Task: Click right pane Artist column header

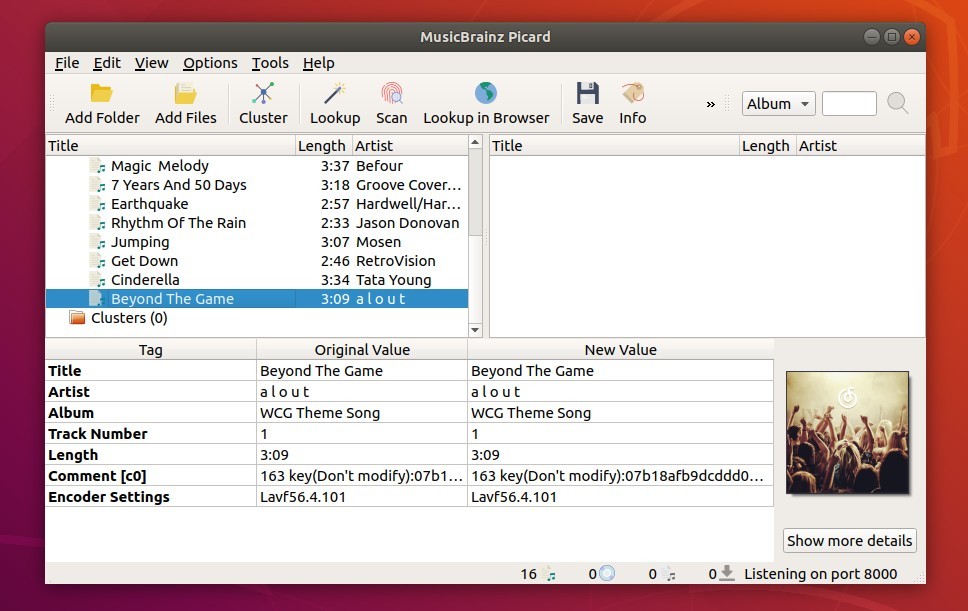Action: click(x=860, y=146)
